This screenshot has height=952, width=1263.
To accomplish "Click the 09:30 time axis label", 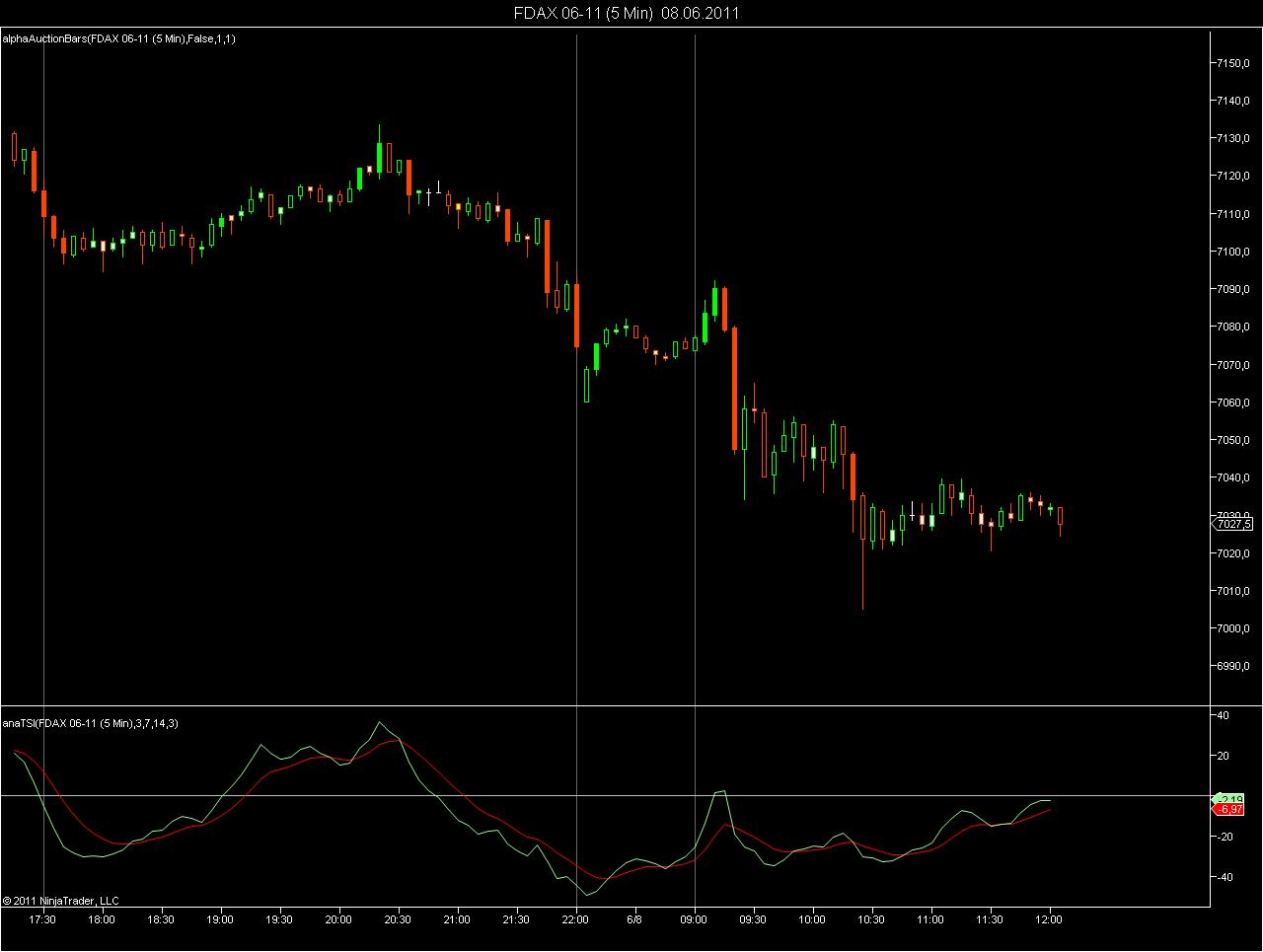I will 753,919.
